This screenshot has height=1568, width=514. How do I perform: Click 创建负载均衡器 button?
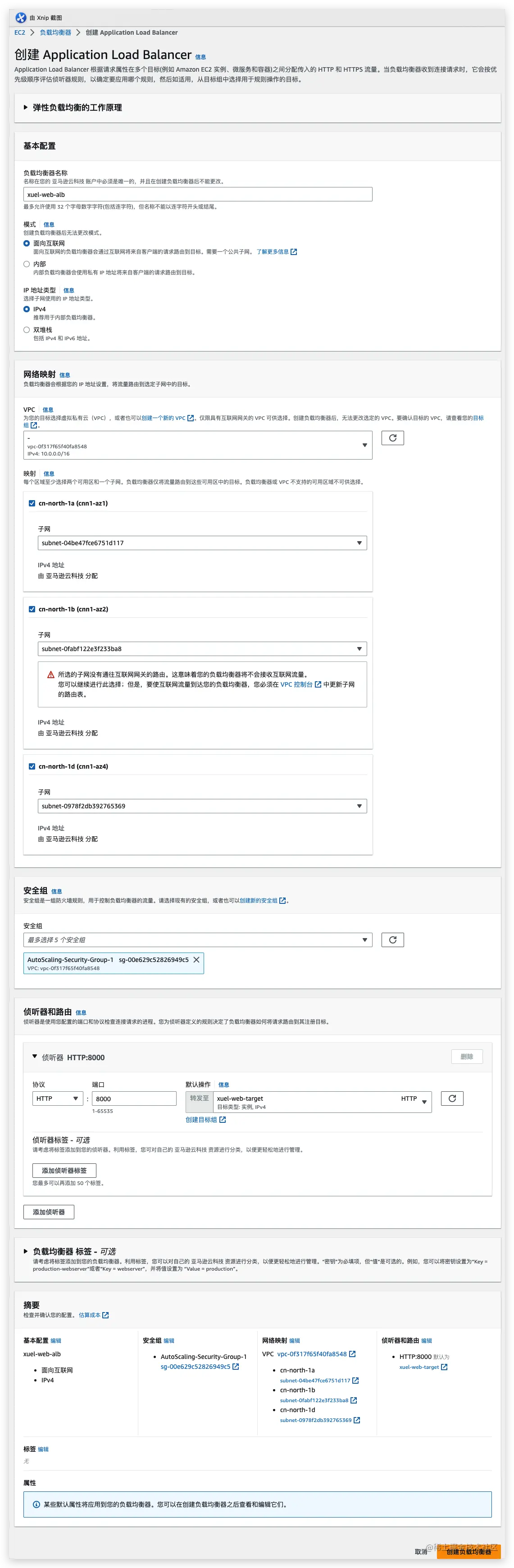point(469,1552)
